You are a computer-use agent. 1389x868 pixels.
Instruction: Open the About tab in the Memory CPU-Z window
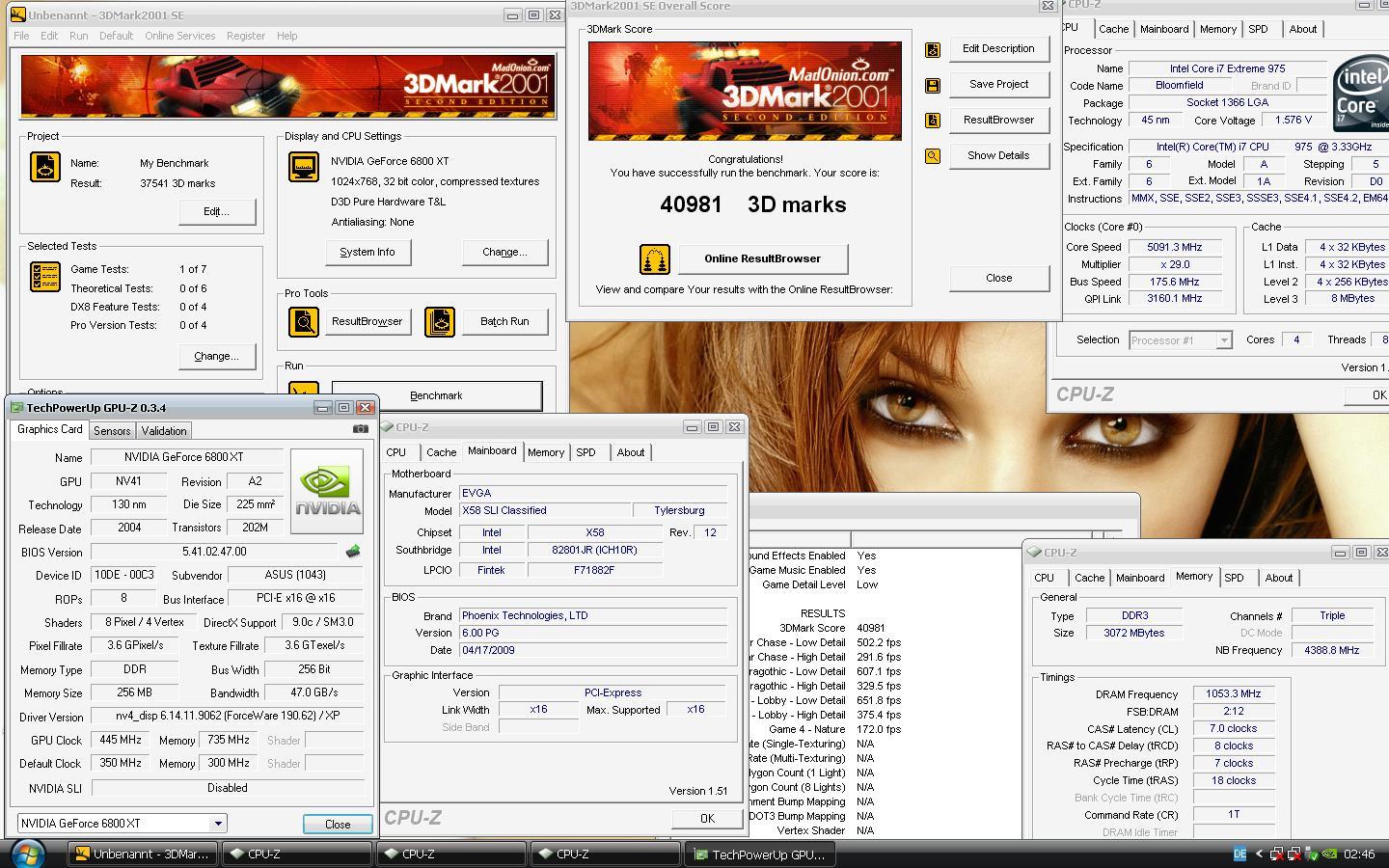pyautogui.click(x=1279, y=578)
